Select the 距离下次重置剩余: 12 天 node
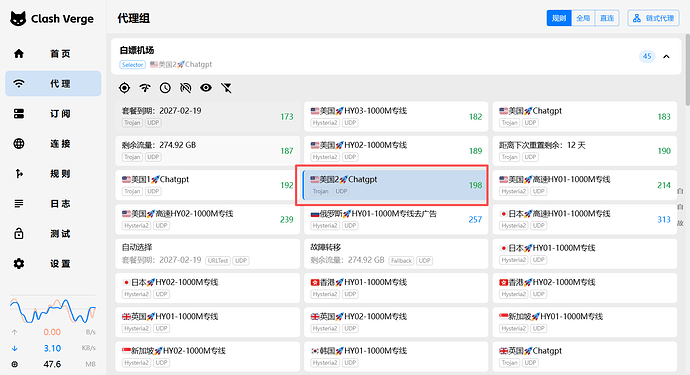Viewport: 690px width, 375px height. (x=584, y=151)
